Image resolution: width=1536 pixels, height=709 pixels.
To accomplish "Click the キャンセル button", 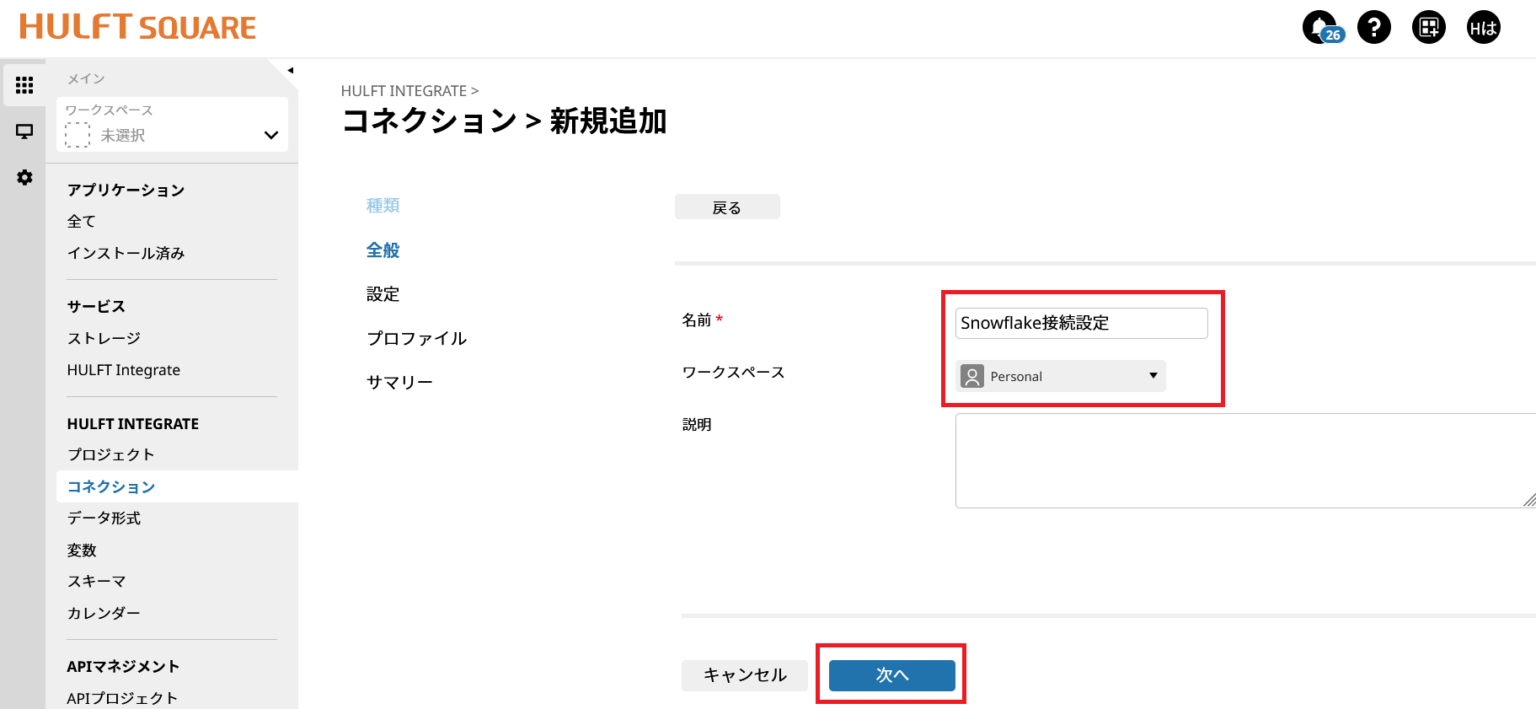I will click(744, 675).
